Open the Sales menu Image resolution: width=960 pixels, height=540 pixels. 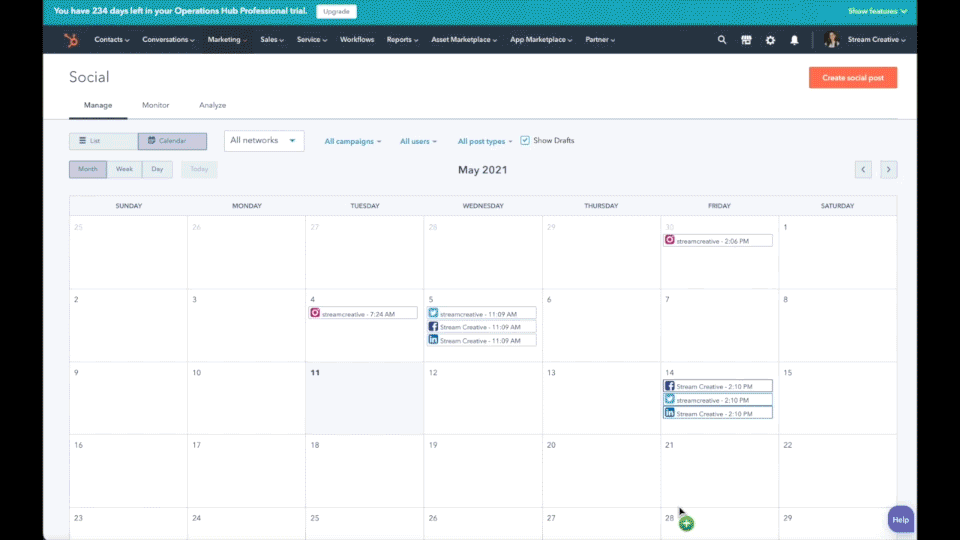click(x=272, y=40)
